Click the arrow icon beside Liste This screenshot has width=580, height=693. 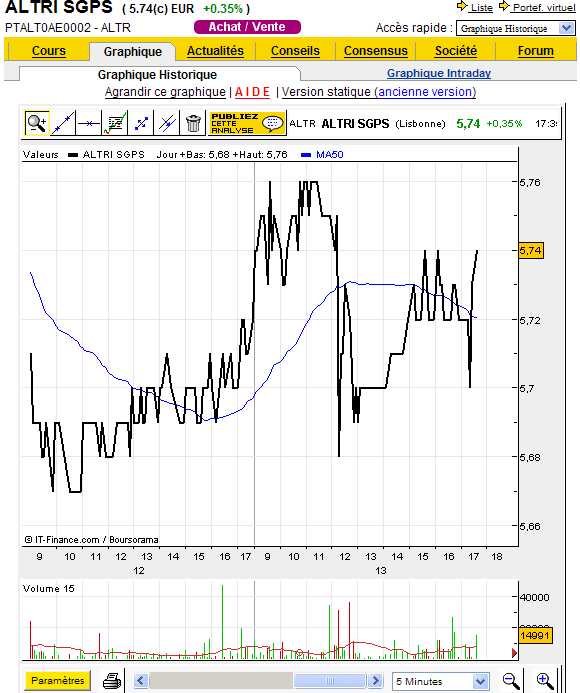(x=462, y=6)
